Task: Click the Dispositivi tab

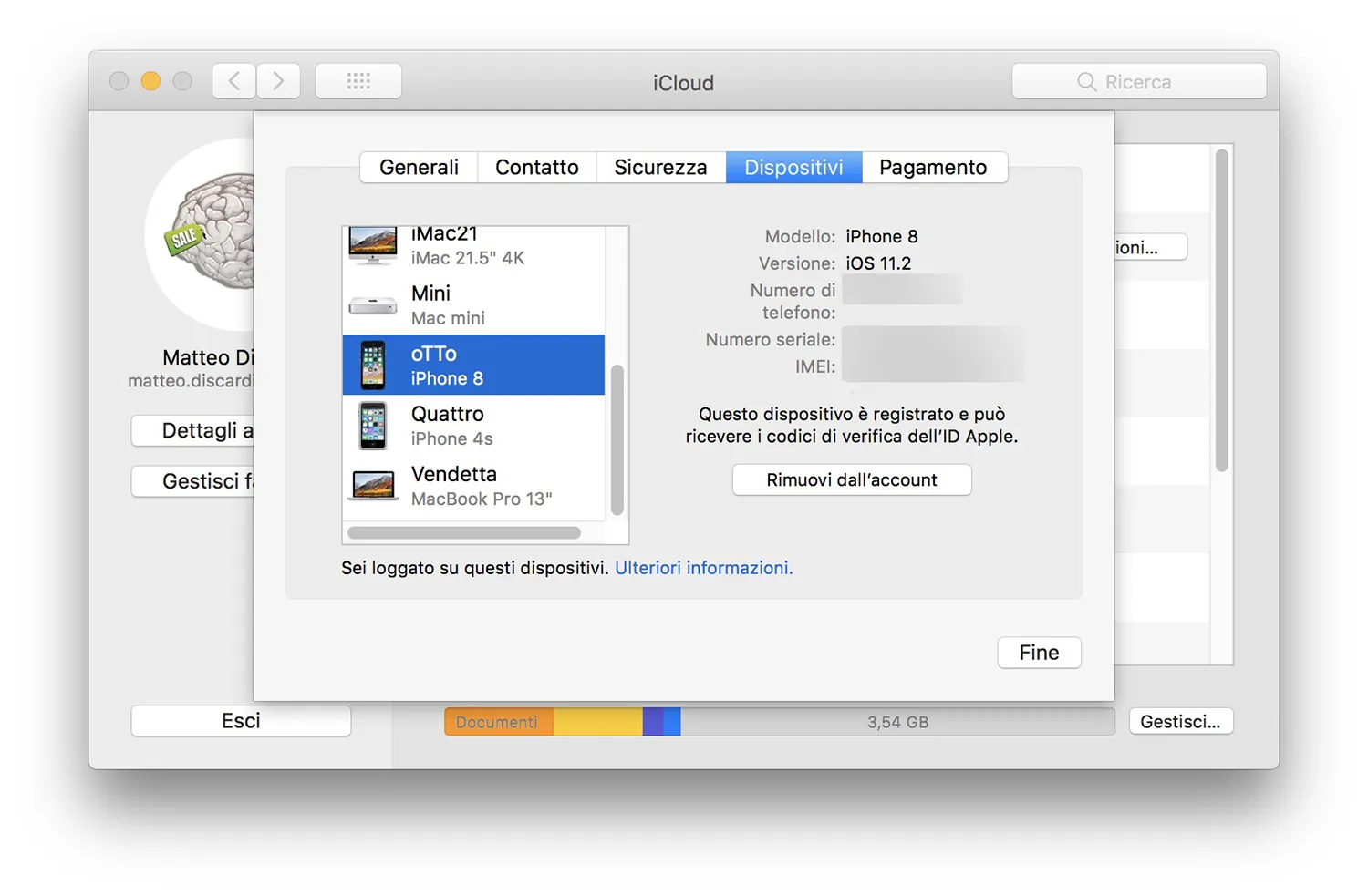Action: pos(793,168)
